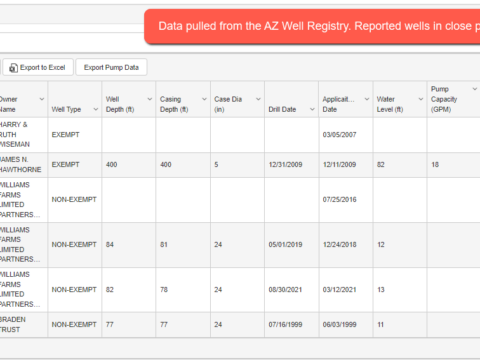Open the Drill Date column menu chevron

click(x=312, y=109)
